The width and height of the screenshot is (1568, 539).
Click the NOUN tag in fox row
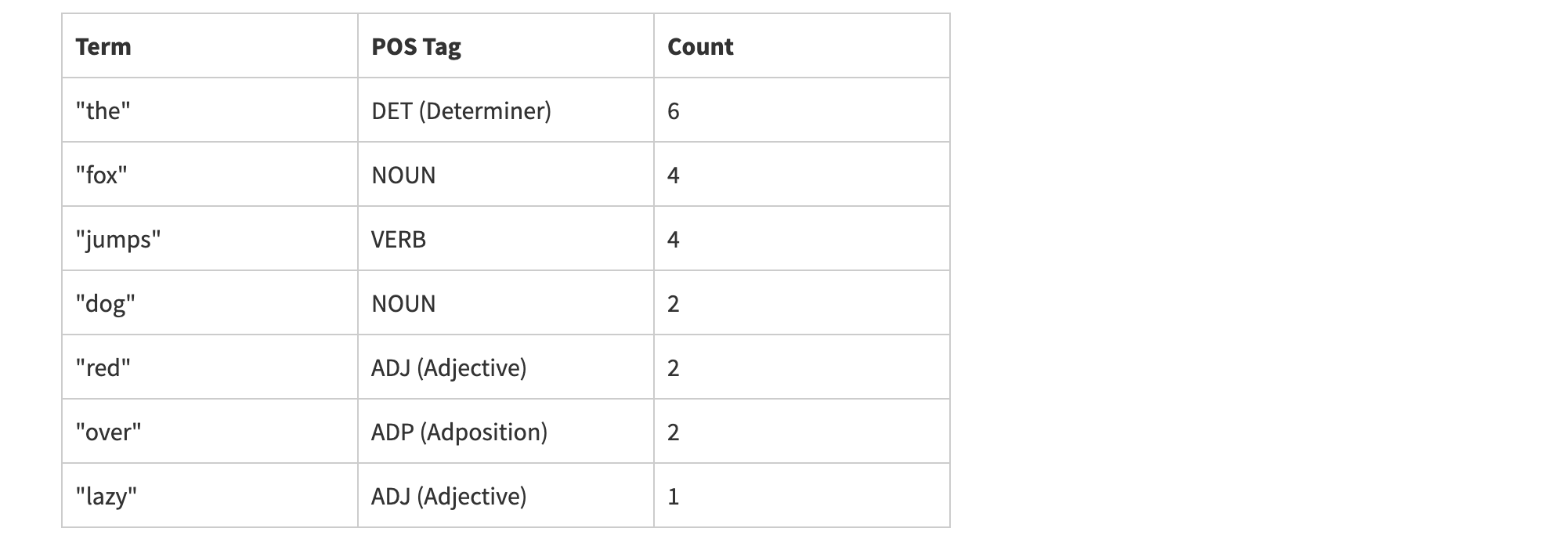coord(403,175)
